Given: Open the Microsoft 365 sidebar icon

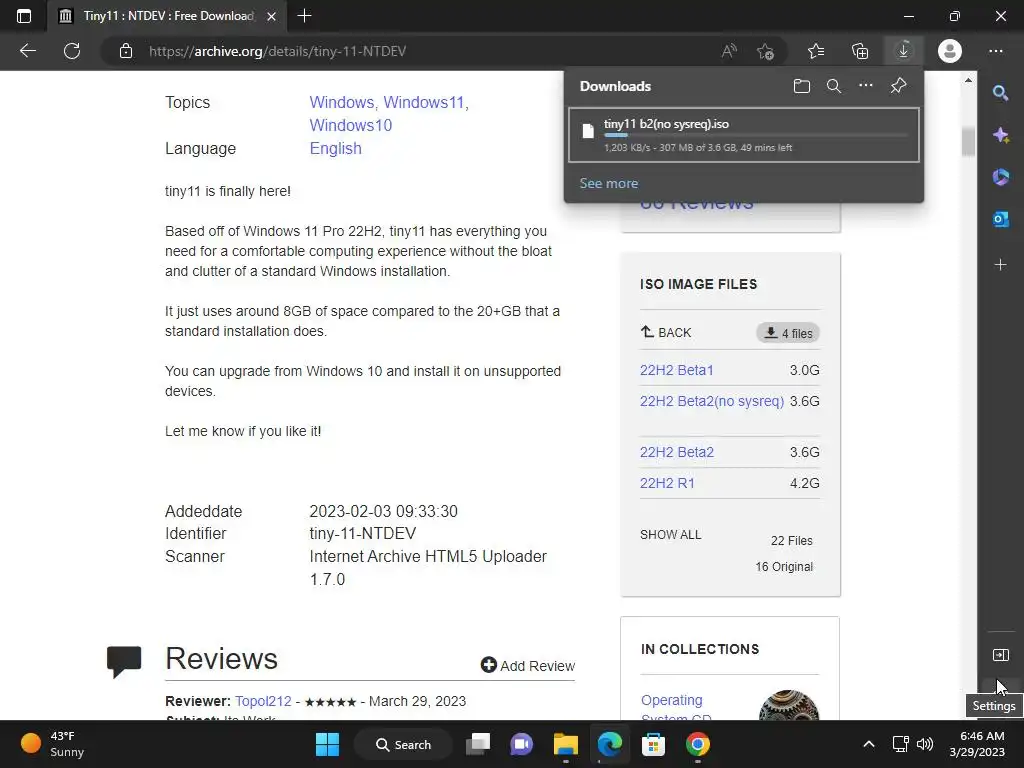Looking at the screenshot, I should tap(1000, 177).
